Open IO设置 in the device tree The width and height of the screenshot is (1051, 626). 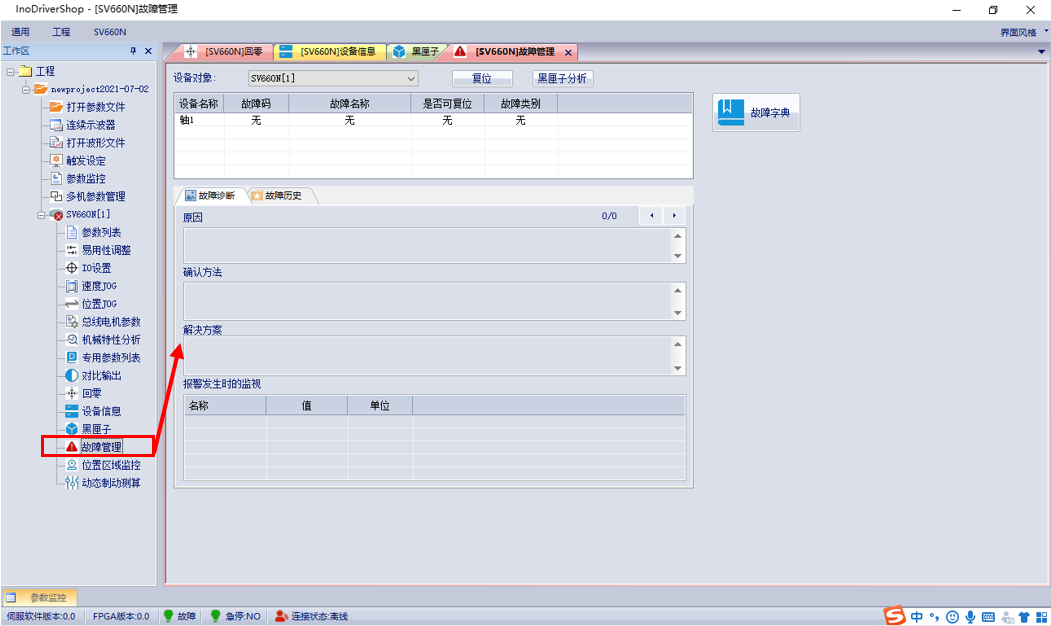tap(96, 268)
